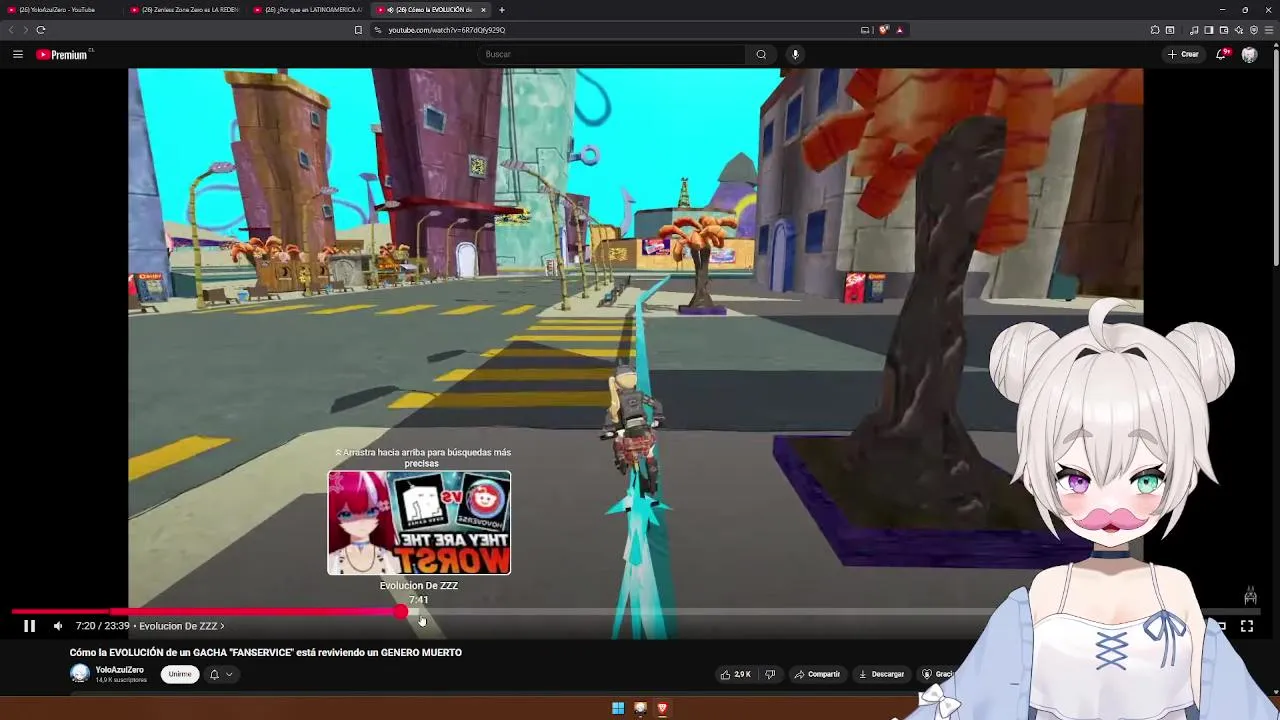Go back in browser history
Viewport: 1280px width, 720px height.
click(x=11, y=30)
